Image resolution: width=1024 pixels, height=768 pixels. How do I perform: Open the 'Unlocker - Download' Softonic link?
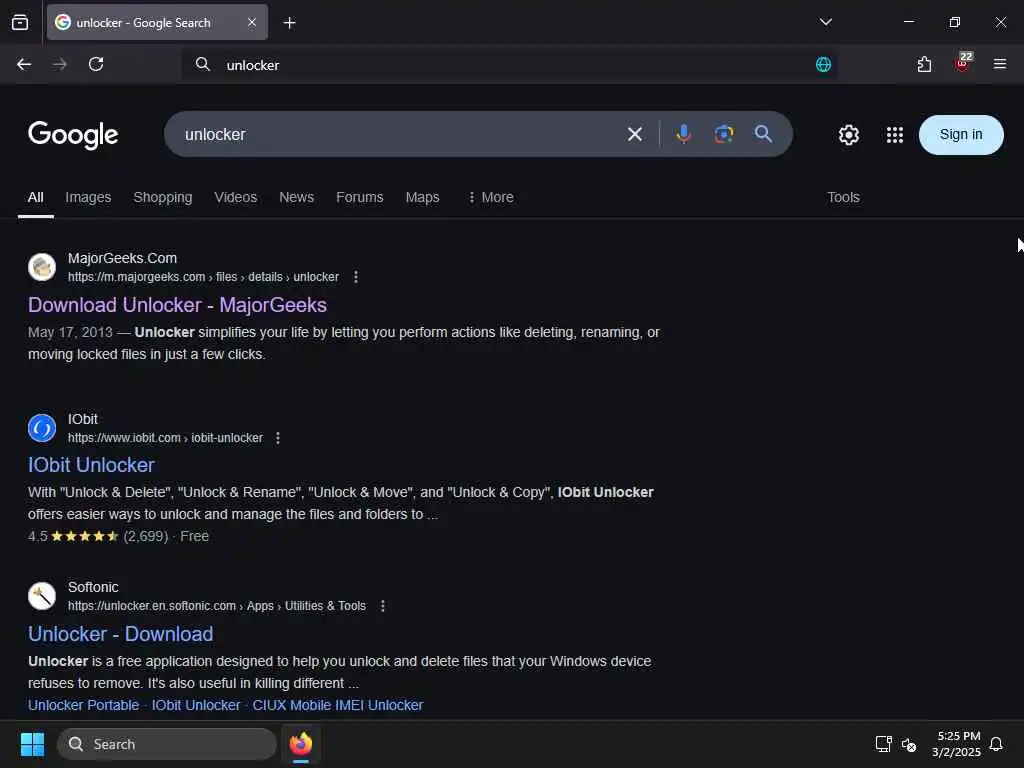pyautogui.click(x=120, y=633)
